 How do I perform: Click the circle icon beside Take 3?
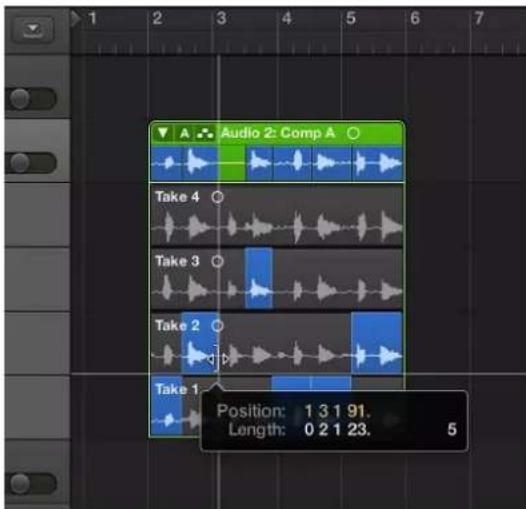pos(217,261)
